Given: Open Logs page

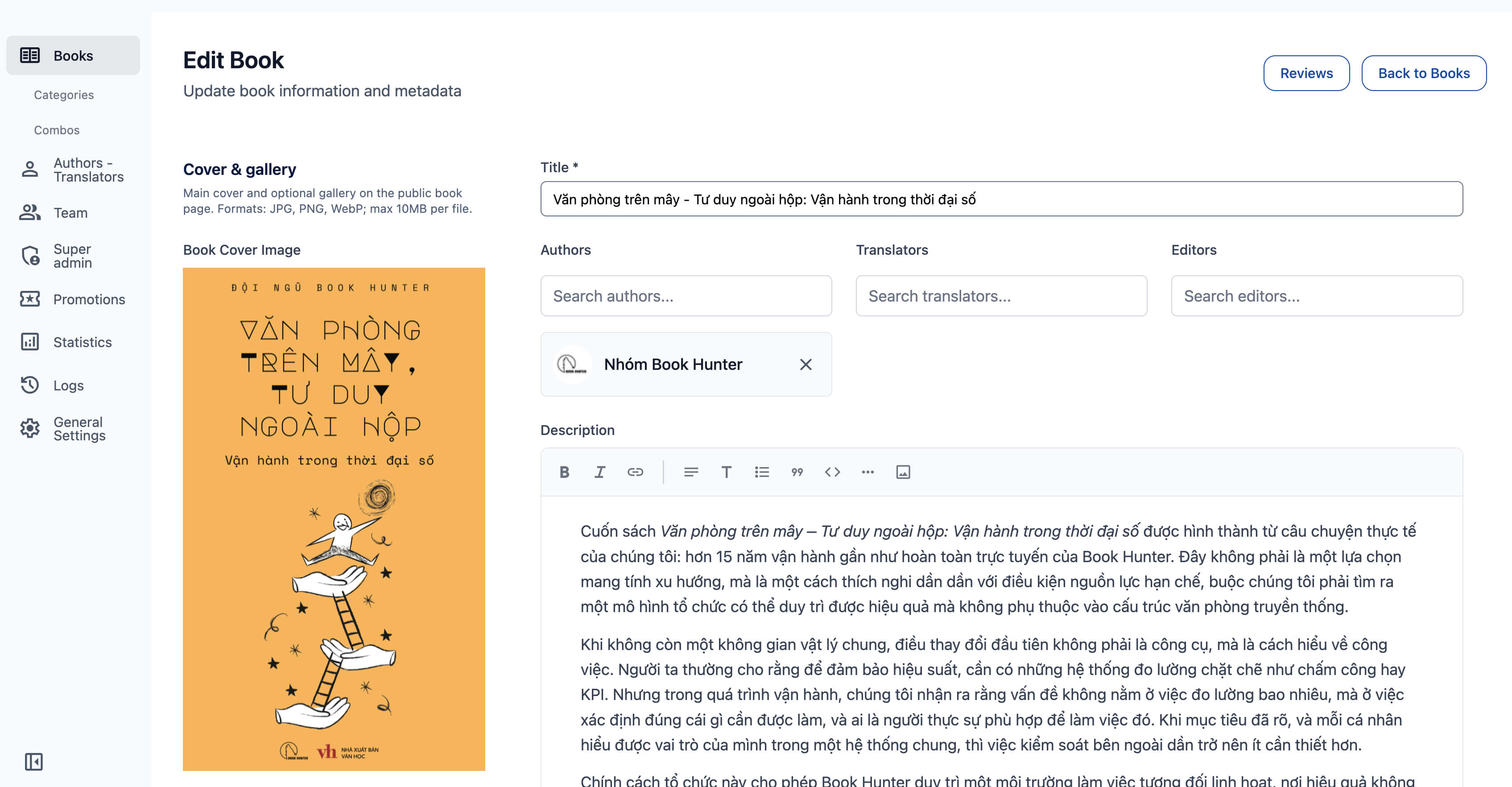Looking at the screenshot, I should coord(68,385).
